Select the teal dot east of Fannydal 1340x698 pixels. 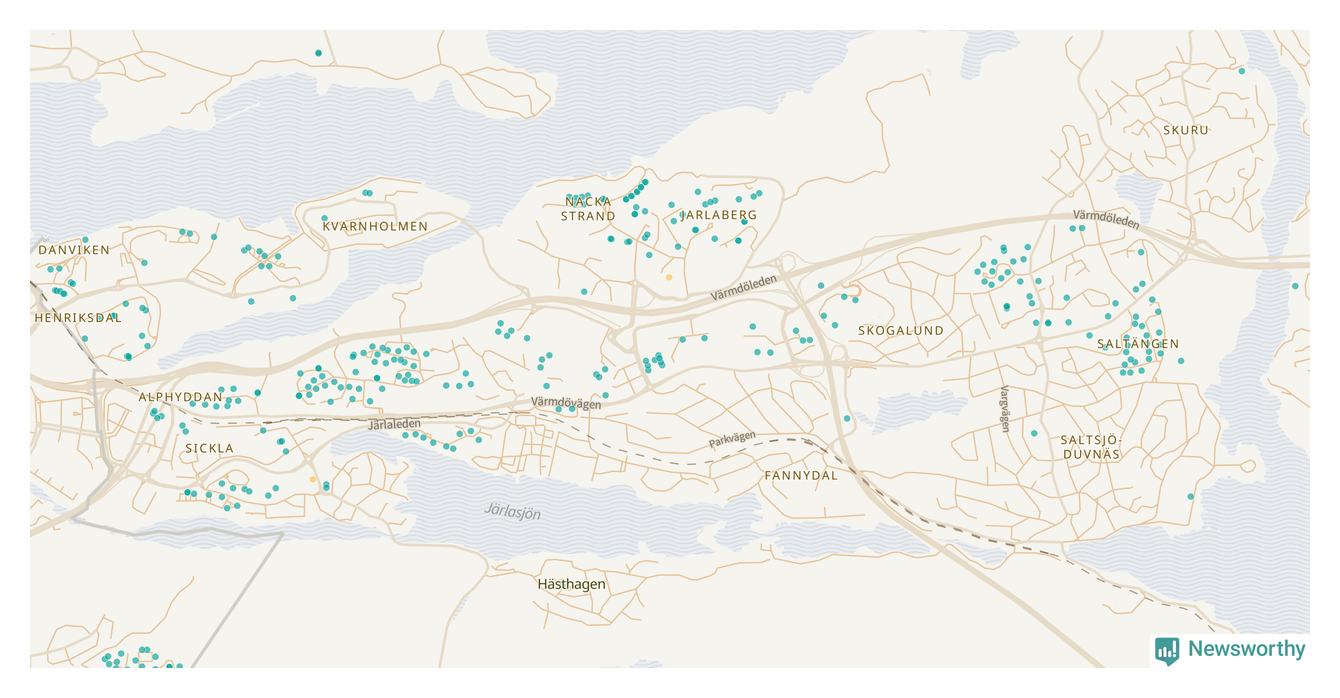pos(847,418)
